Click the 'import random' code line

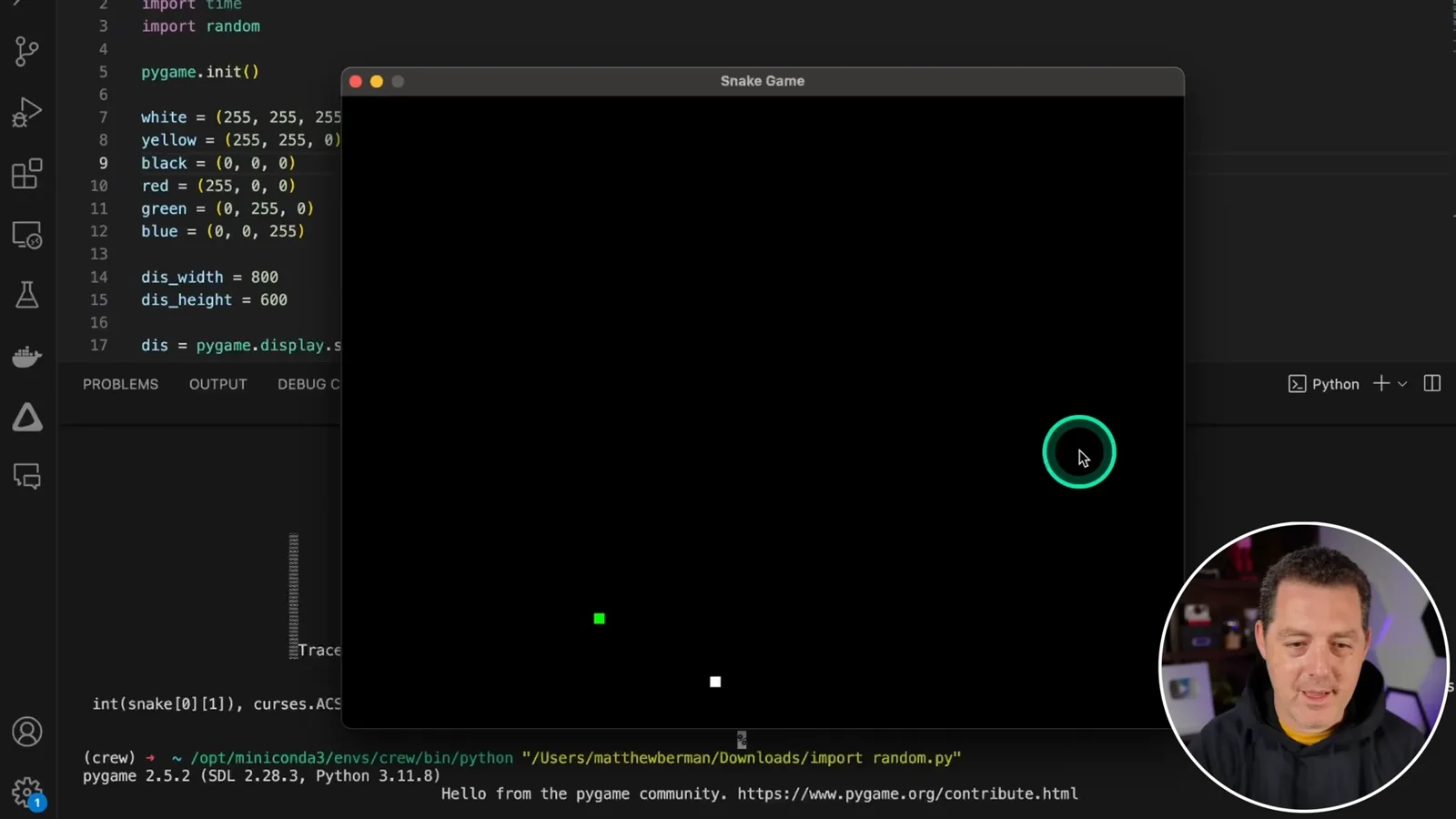point(200,25)
